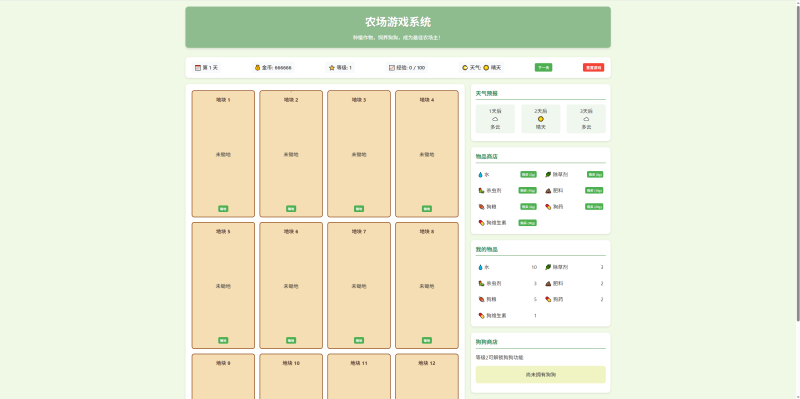Click the weather icon left of the 天气 label
This screenshot has width=800, height=399.
click(465, 67)
